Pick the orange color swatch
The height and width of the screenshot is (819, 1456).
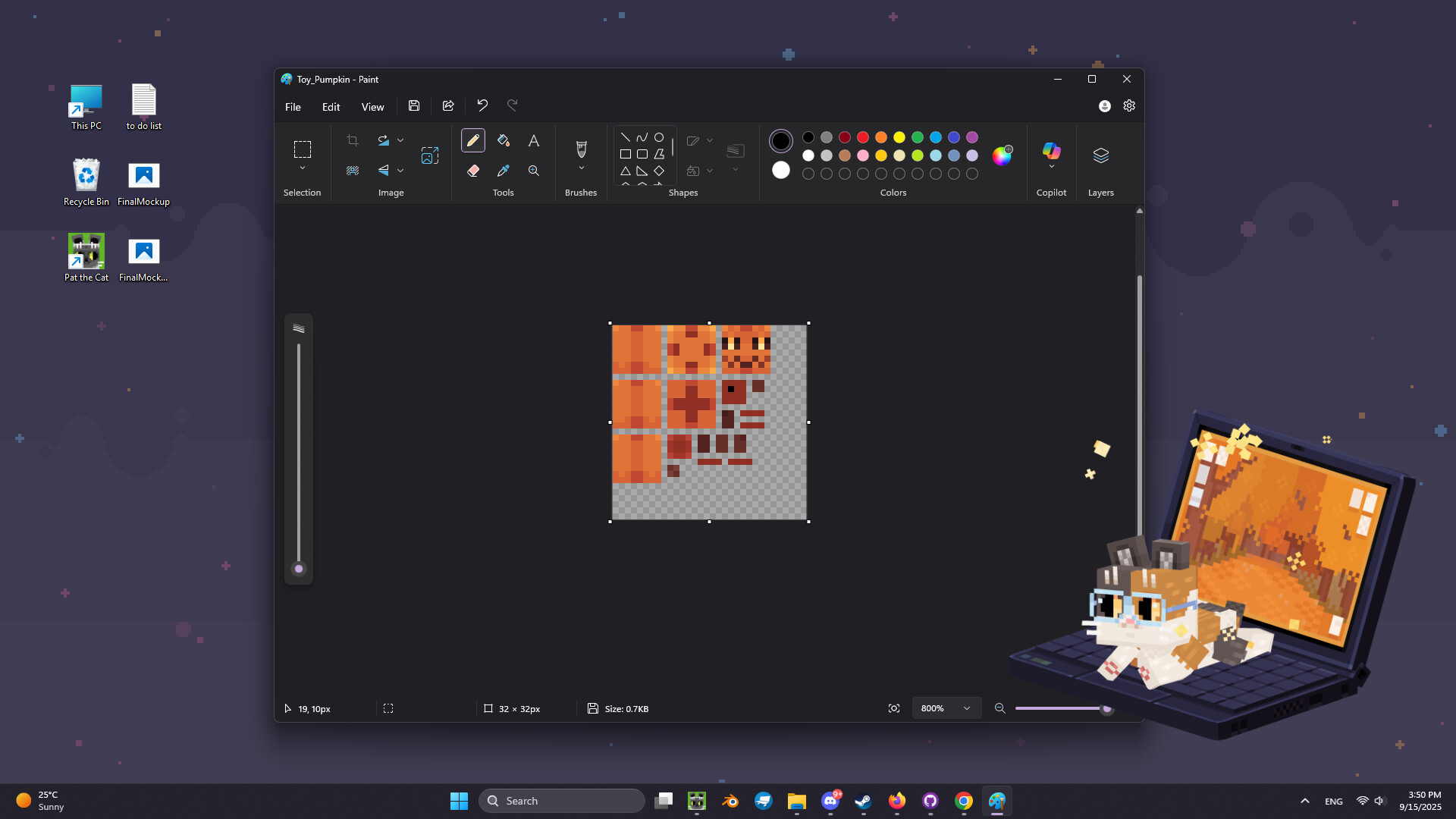point(881,137)
